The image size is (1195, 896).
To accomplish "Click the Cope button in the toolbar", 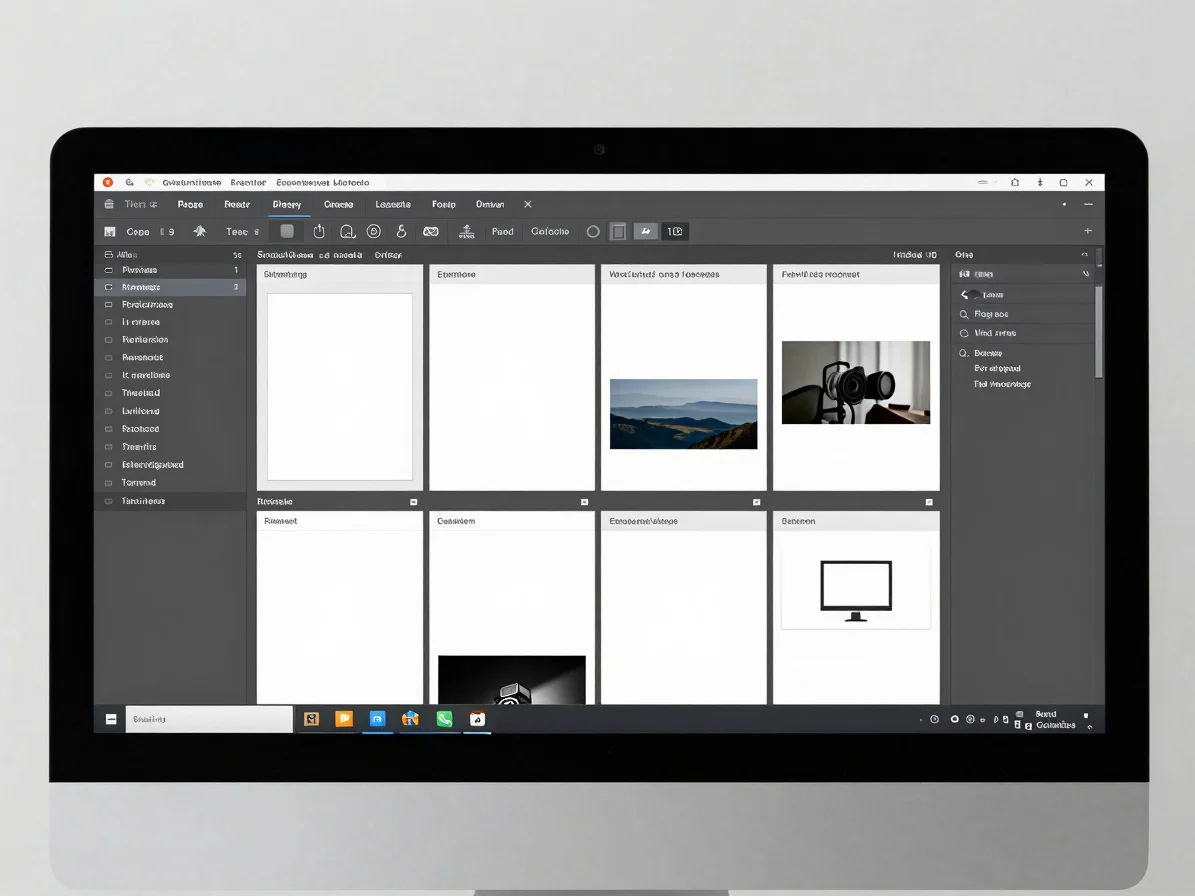I will click(138, 232).
